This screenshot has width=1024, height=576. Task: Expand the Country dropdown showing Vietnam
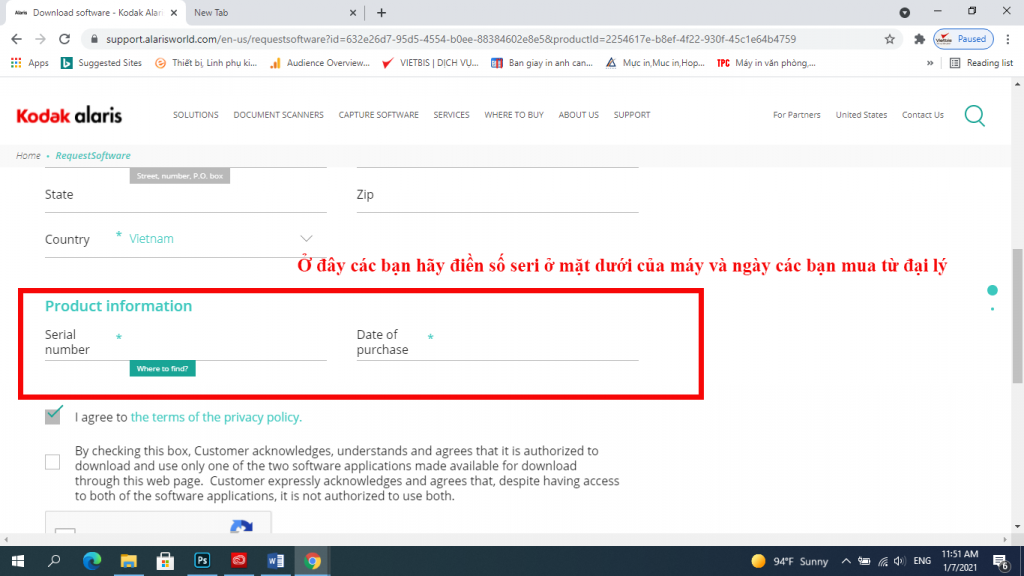tap(306, 239)
